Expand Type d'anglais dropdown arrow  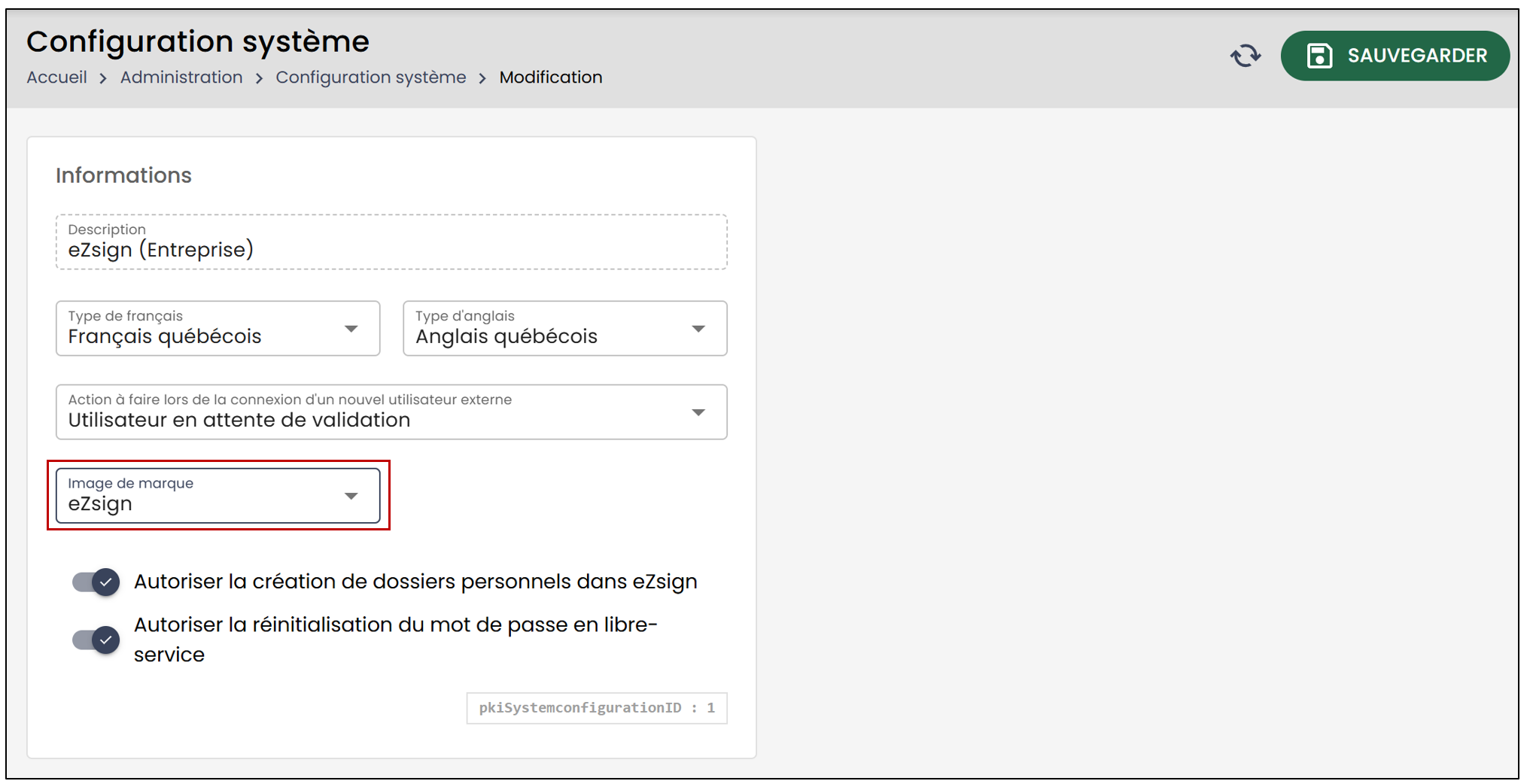click(x=698, y=329)
